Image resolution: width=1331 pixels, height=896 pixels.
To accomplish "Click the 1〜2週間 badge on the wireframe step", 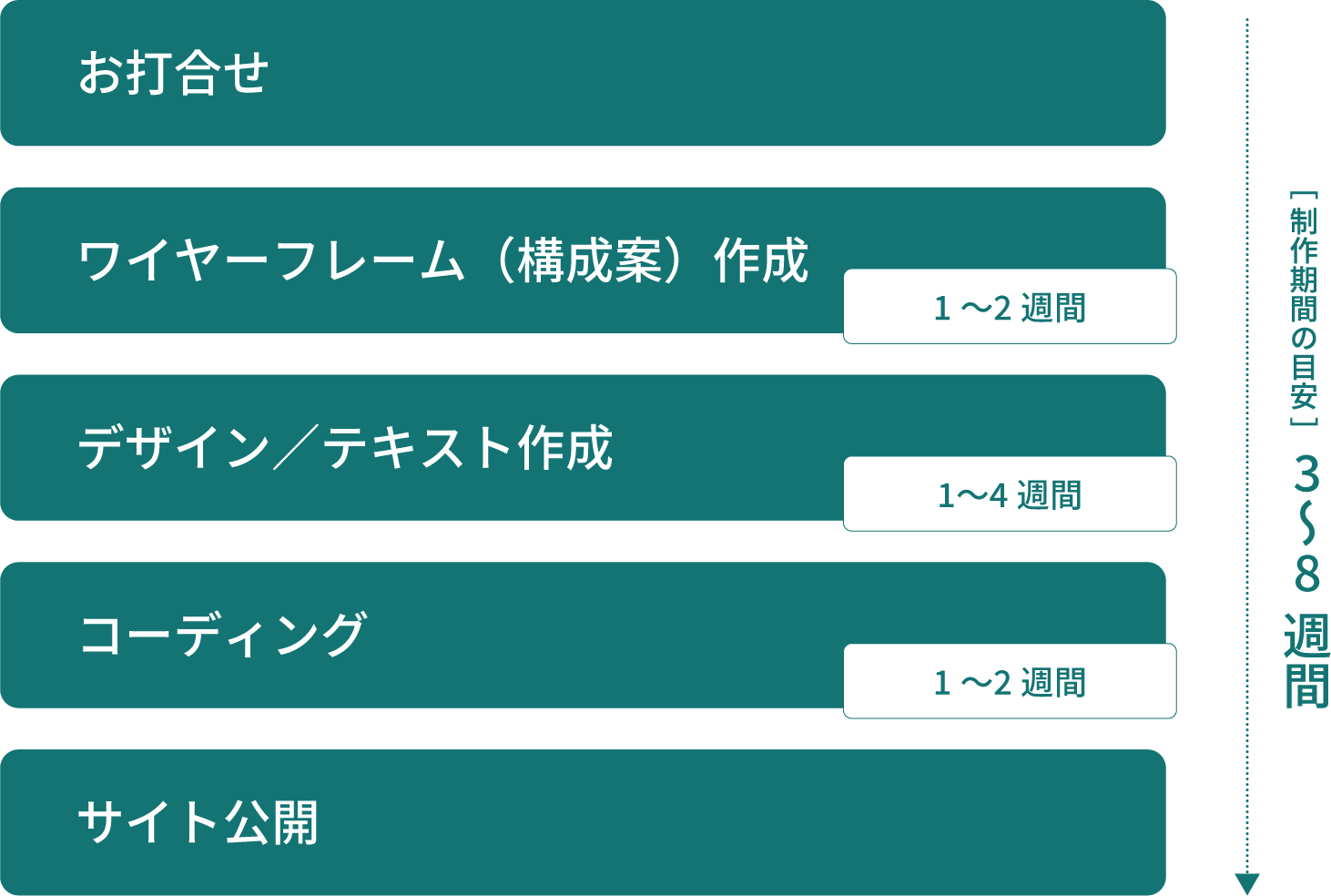I will pyautogui.click(x=1010, y=307).
